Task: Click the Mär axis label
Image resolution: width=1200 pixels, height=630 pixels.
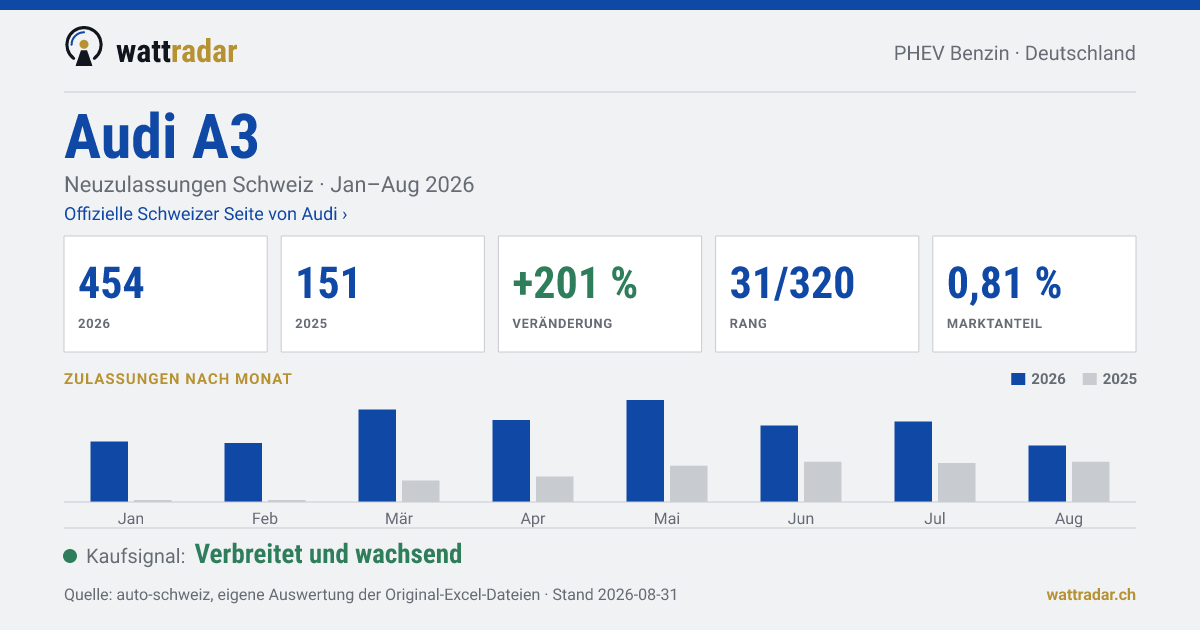Action: [x=399, y=519]
